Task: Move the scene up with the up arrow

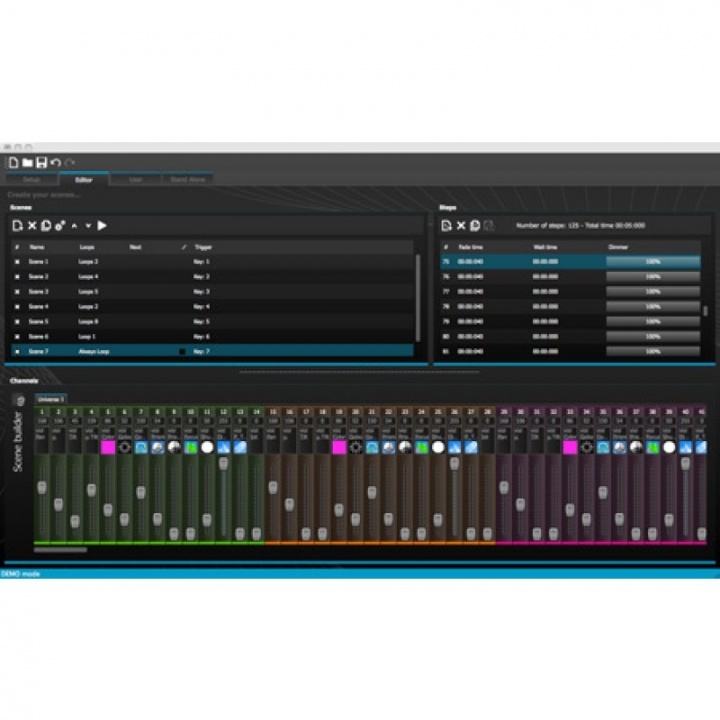Action: (74, 226)
